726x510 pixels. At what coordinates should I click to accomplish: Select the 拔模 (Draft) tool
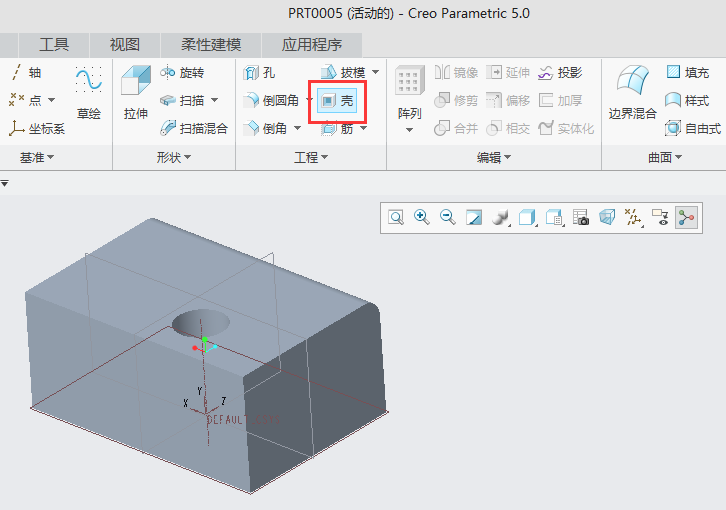point(343,73)
